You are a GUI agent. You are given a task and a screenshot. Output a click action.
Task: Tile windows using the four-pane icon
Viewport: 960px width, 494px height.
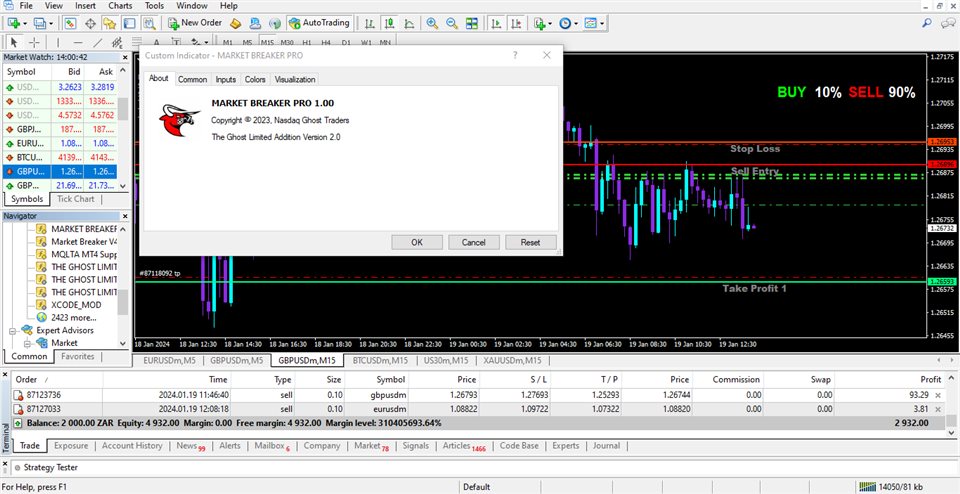[471, 23]
